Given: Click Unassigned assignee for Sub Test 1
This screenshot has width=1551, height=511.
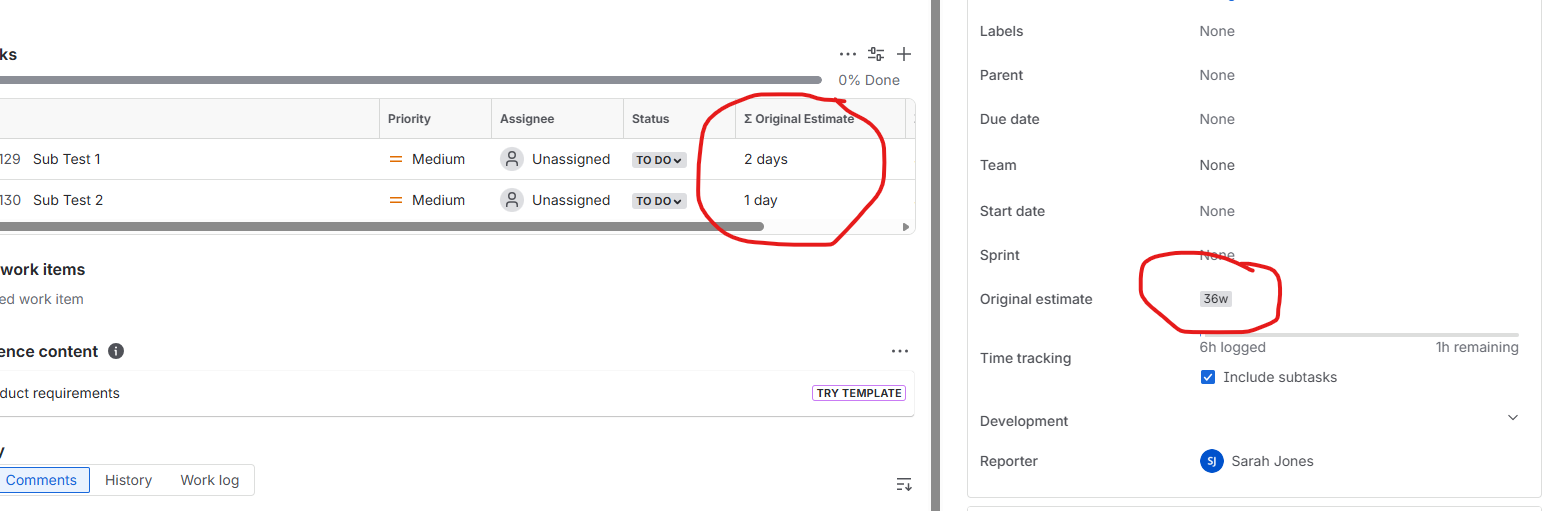Looking at the screenshot, I should pyautogui.click(x=571, y=159).
